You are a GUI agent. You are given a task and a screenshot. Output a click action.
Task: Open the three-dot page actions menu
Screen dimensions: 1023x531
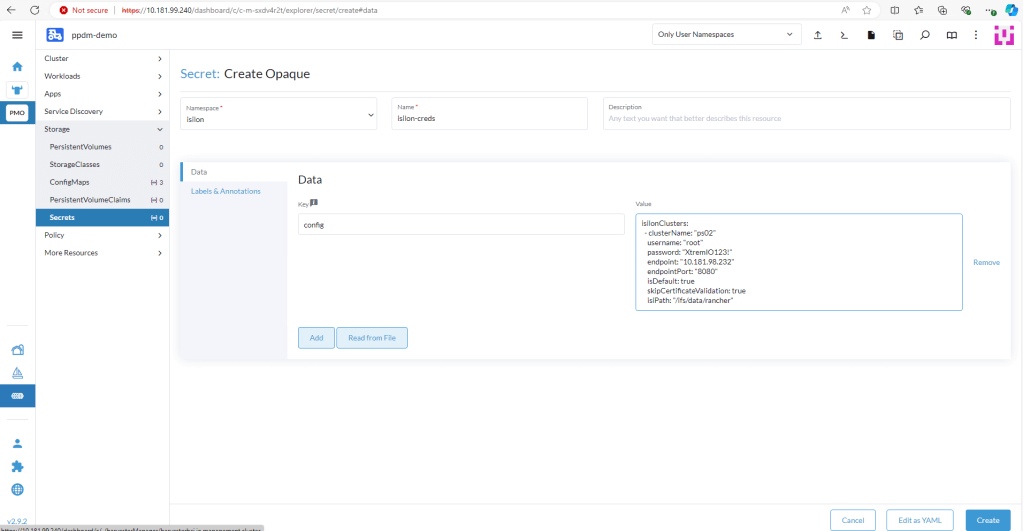[976, 35]
